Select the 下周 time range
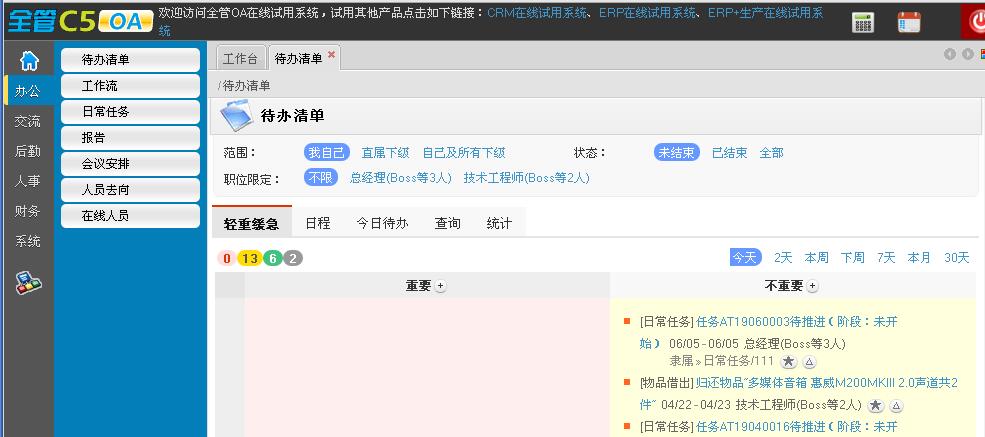 pyautogui.click(x=853, y=257)
